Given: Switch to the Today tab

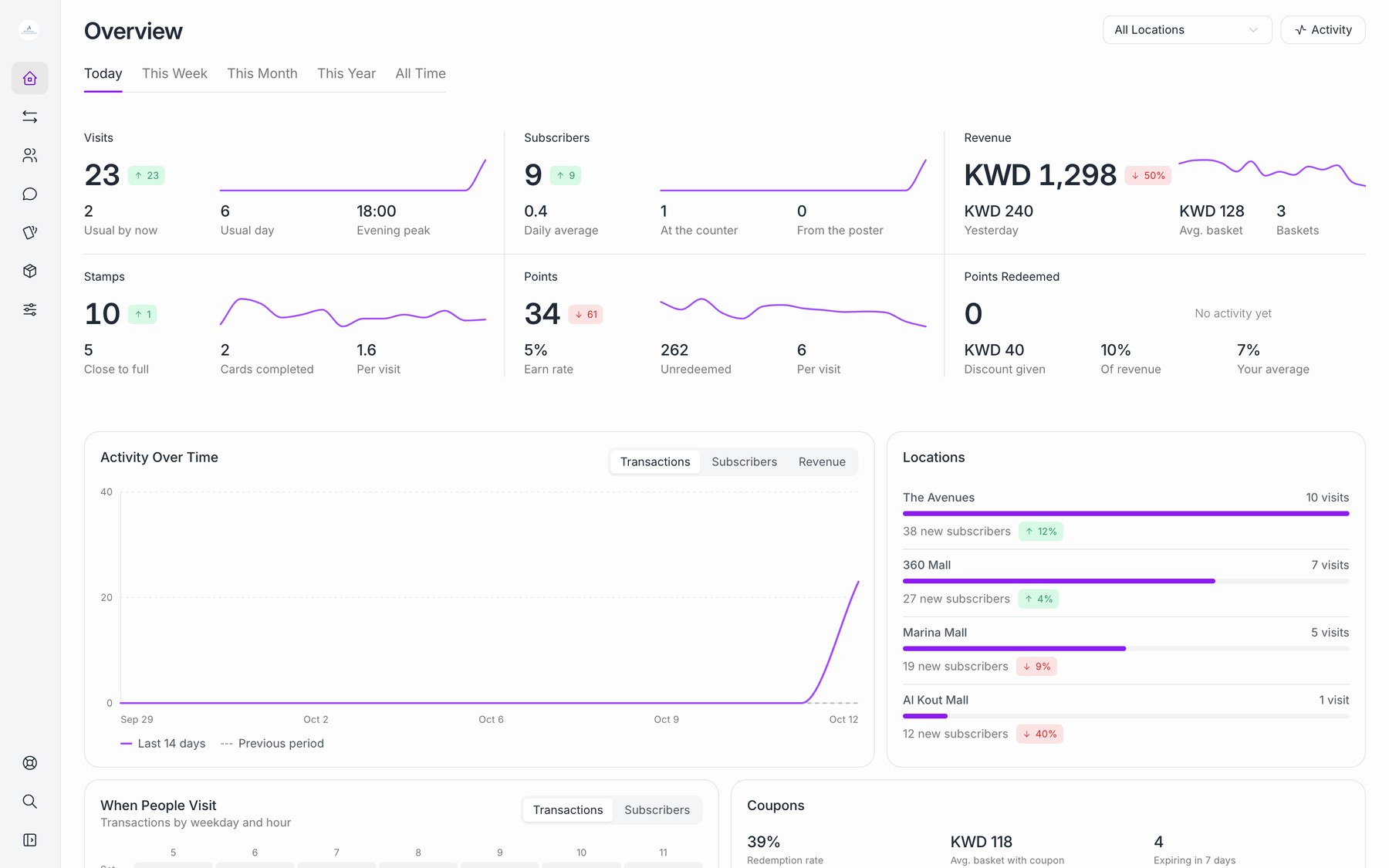Looking at the screenshot, I should (103, 74).
